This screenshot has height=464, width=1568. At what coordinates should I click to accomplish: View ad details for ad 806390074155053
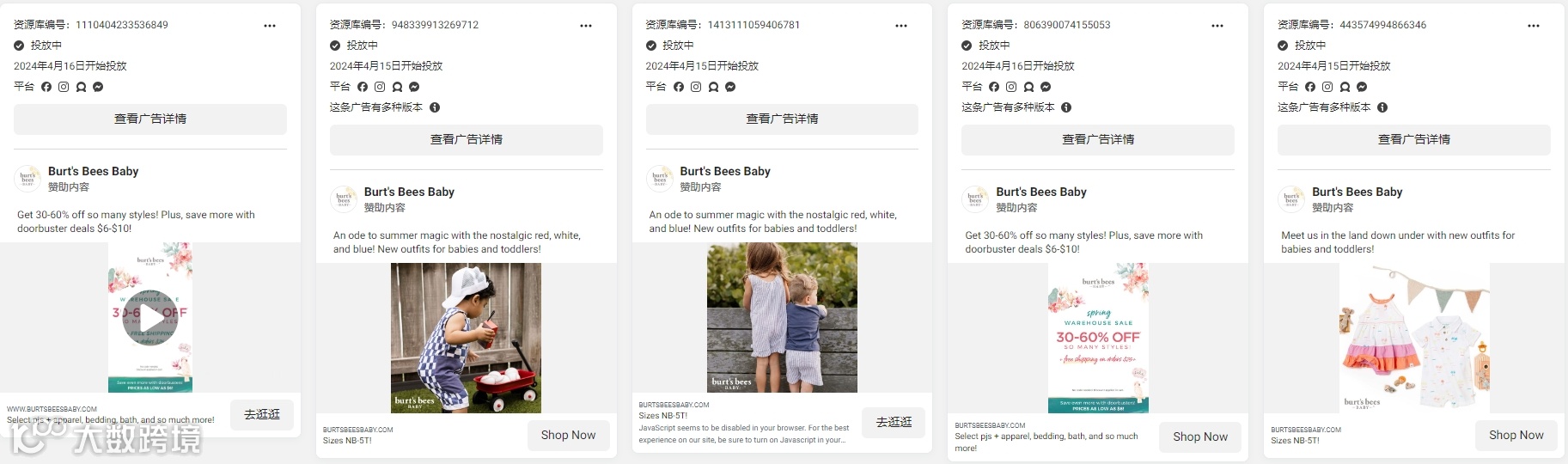[1098, 139]
